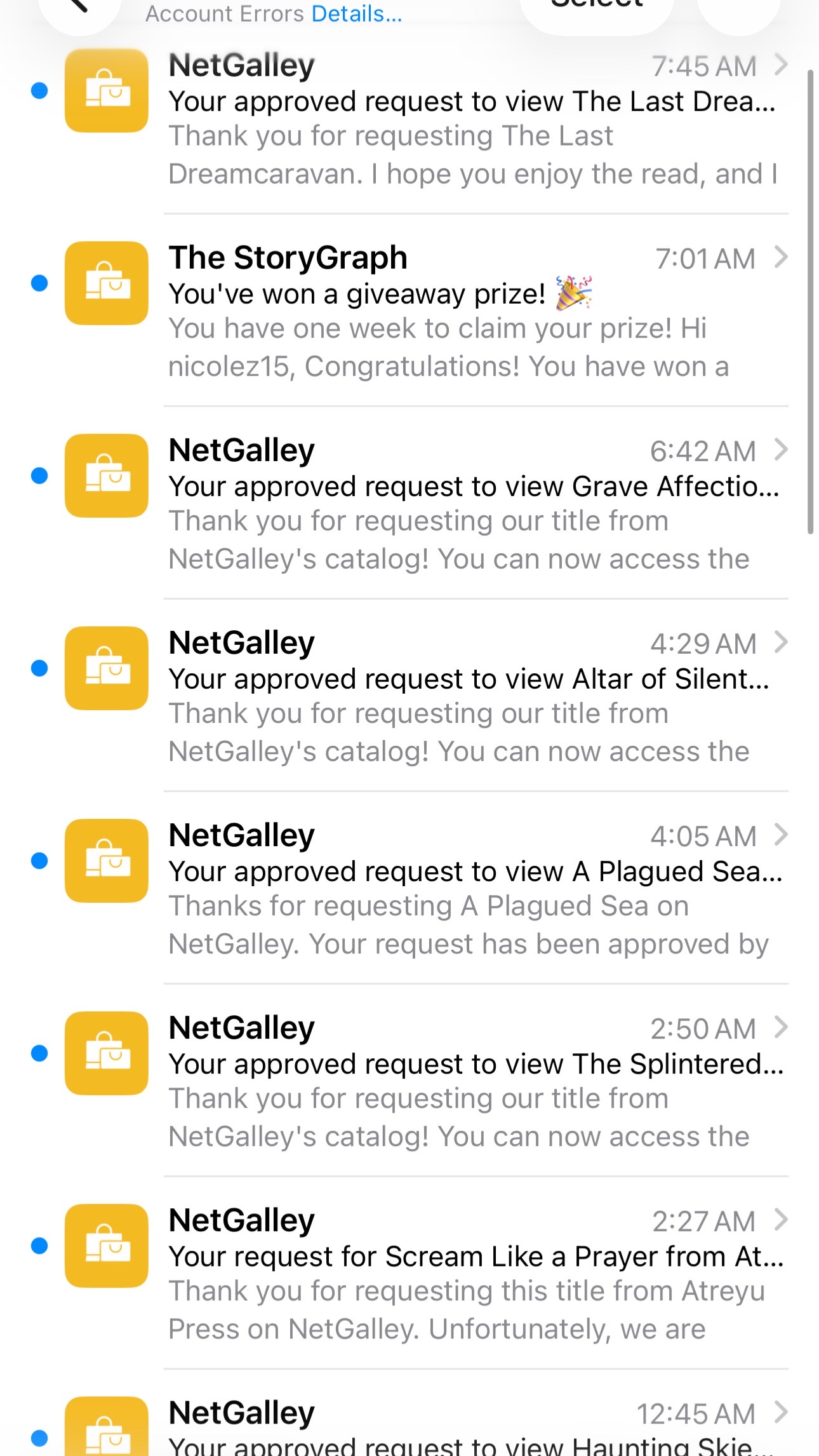Open the chevron next to 2:50 AM
The width and height of the screenshot is (819, 1456).
(782, 1027)
